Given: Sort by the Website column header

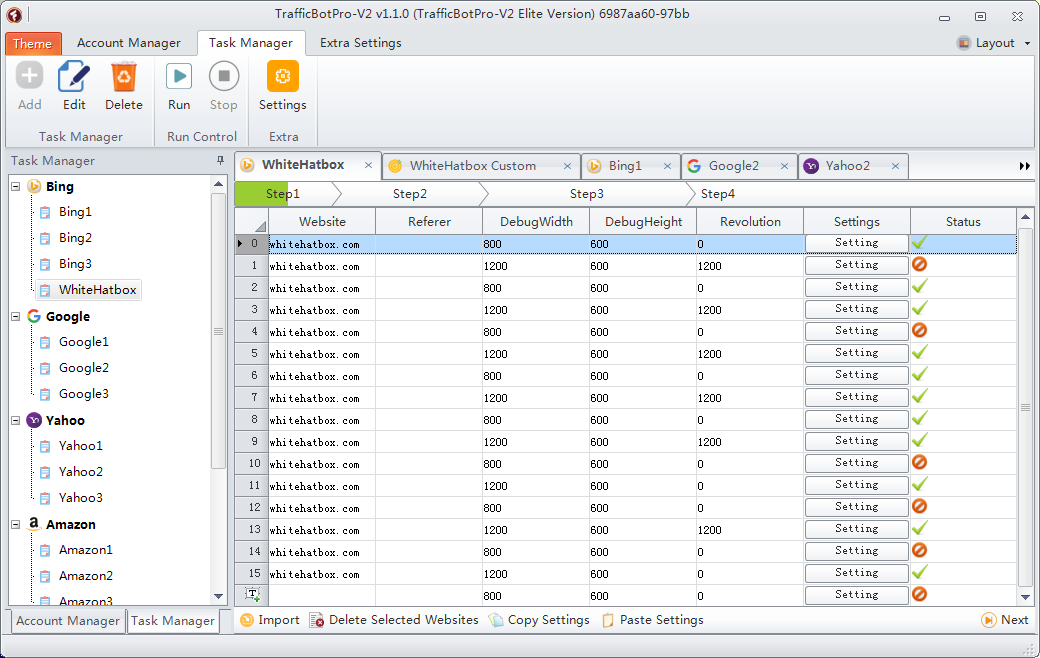Looking at the screenshot, I should click(322, 222).
